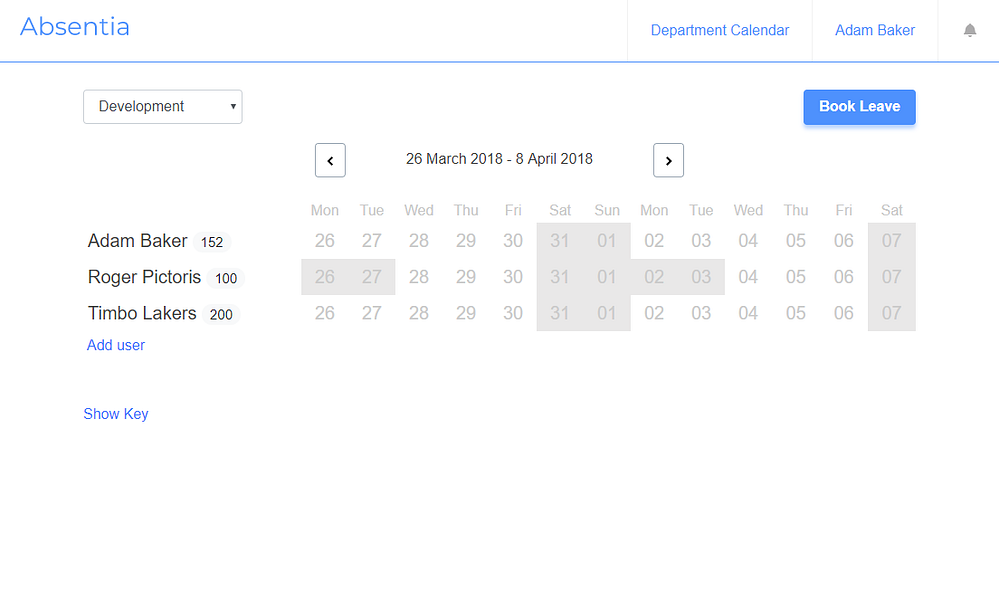This screenshot has width=999, height=600.
Task: Select shaded day 02 in Roger Pictoris's row
Action: pyautogui.click(x=654, y=277)
